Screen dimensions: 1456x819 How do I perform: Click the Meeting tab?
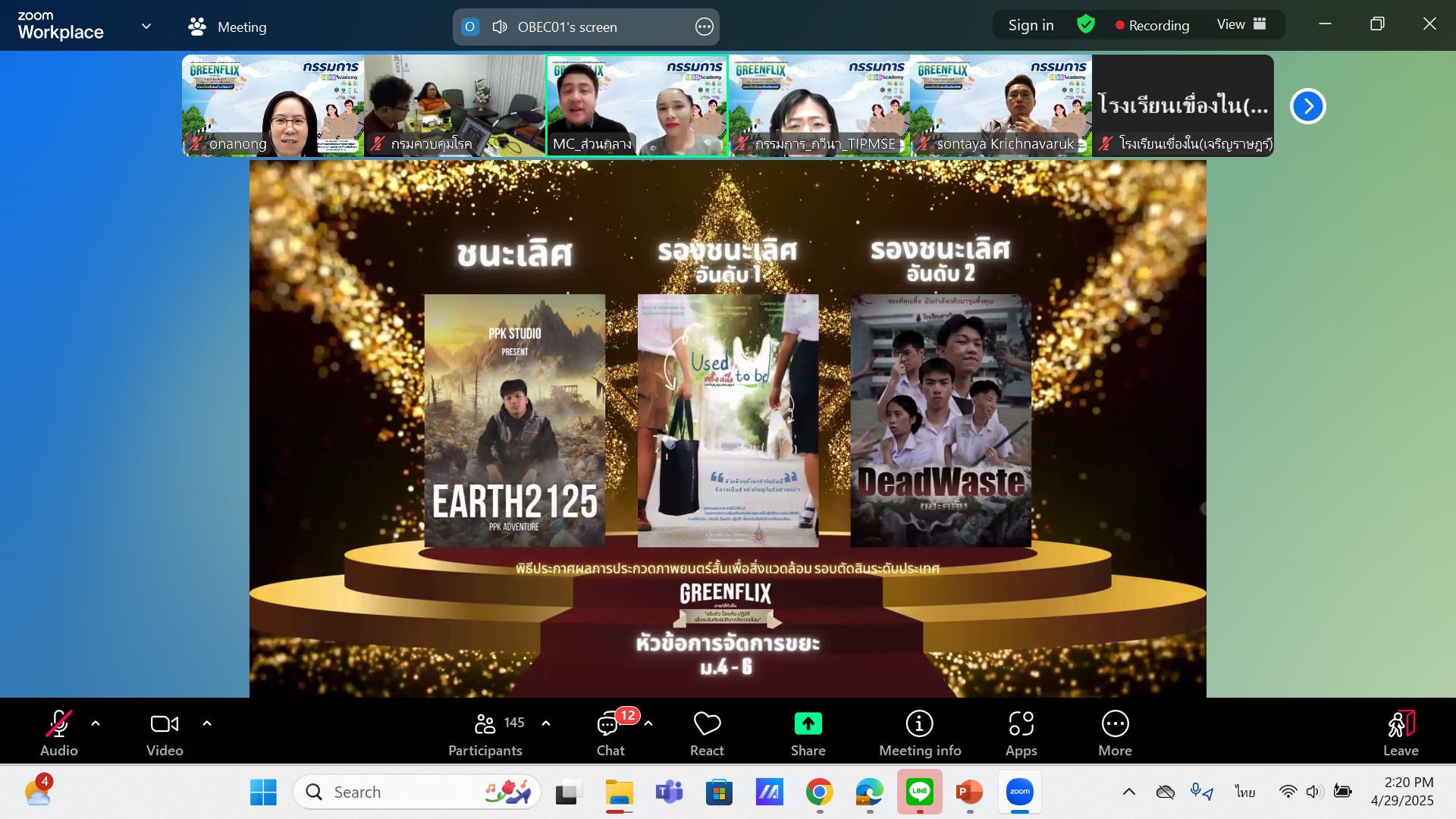(x=227, y=27)
